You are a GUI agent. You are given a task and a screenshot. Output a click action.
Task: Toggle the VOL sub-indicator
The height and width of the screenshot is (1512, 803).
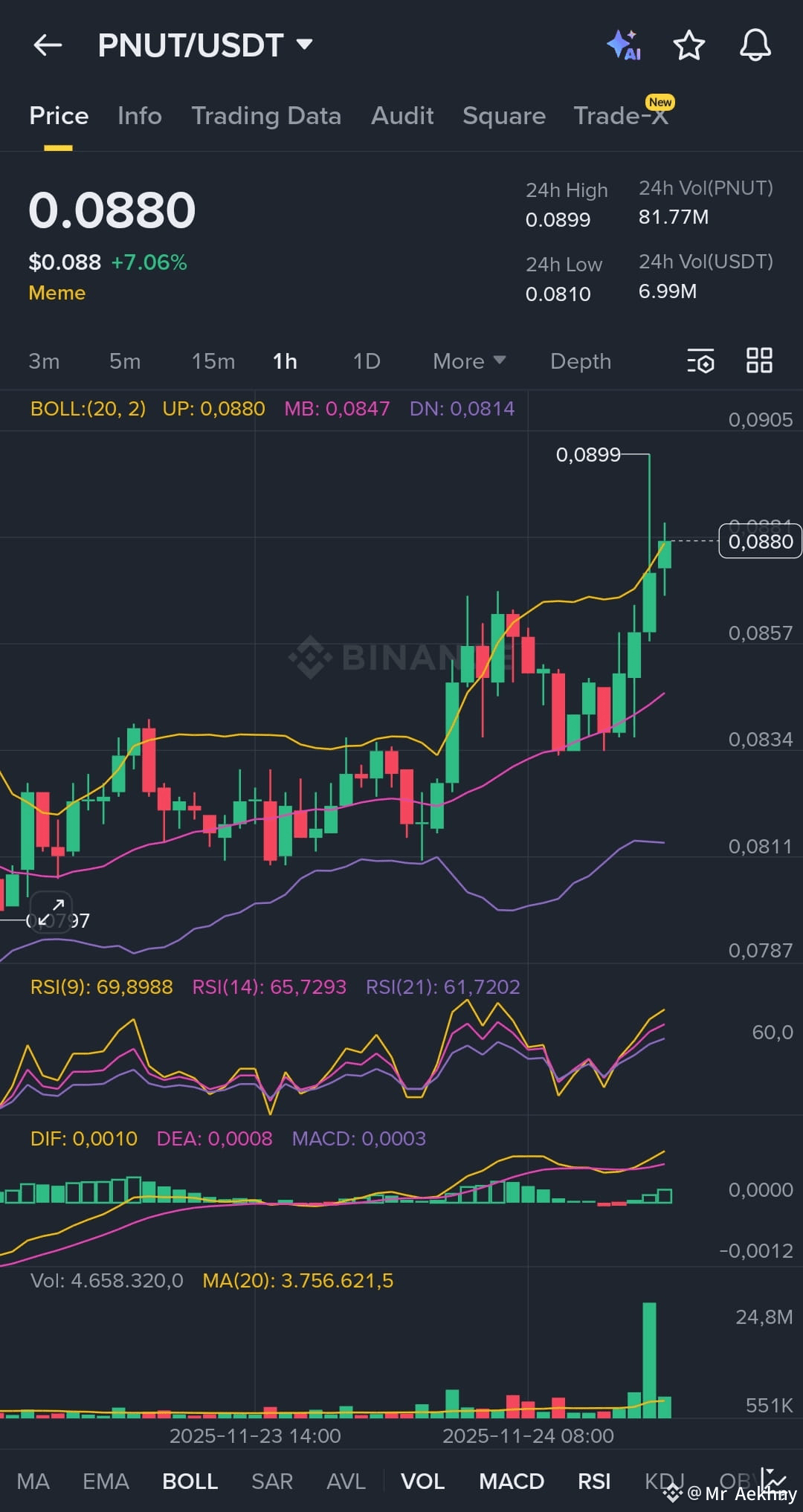(x=422, y=1482)
